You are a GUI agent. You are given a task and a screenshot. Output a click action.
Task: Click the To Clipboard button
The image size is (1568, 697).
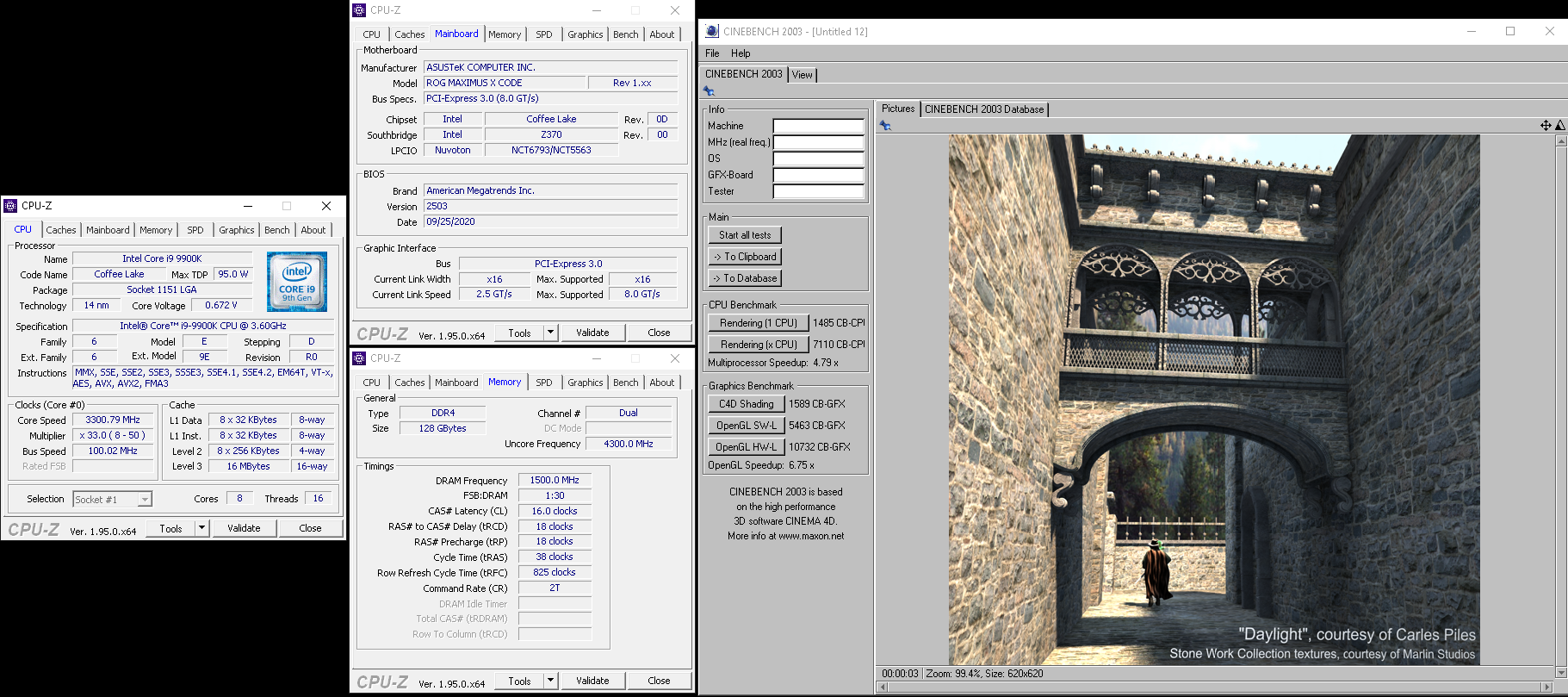746,257
